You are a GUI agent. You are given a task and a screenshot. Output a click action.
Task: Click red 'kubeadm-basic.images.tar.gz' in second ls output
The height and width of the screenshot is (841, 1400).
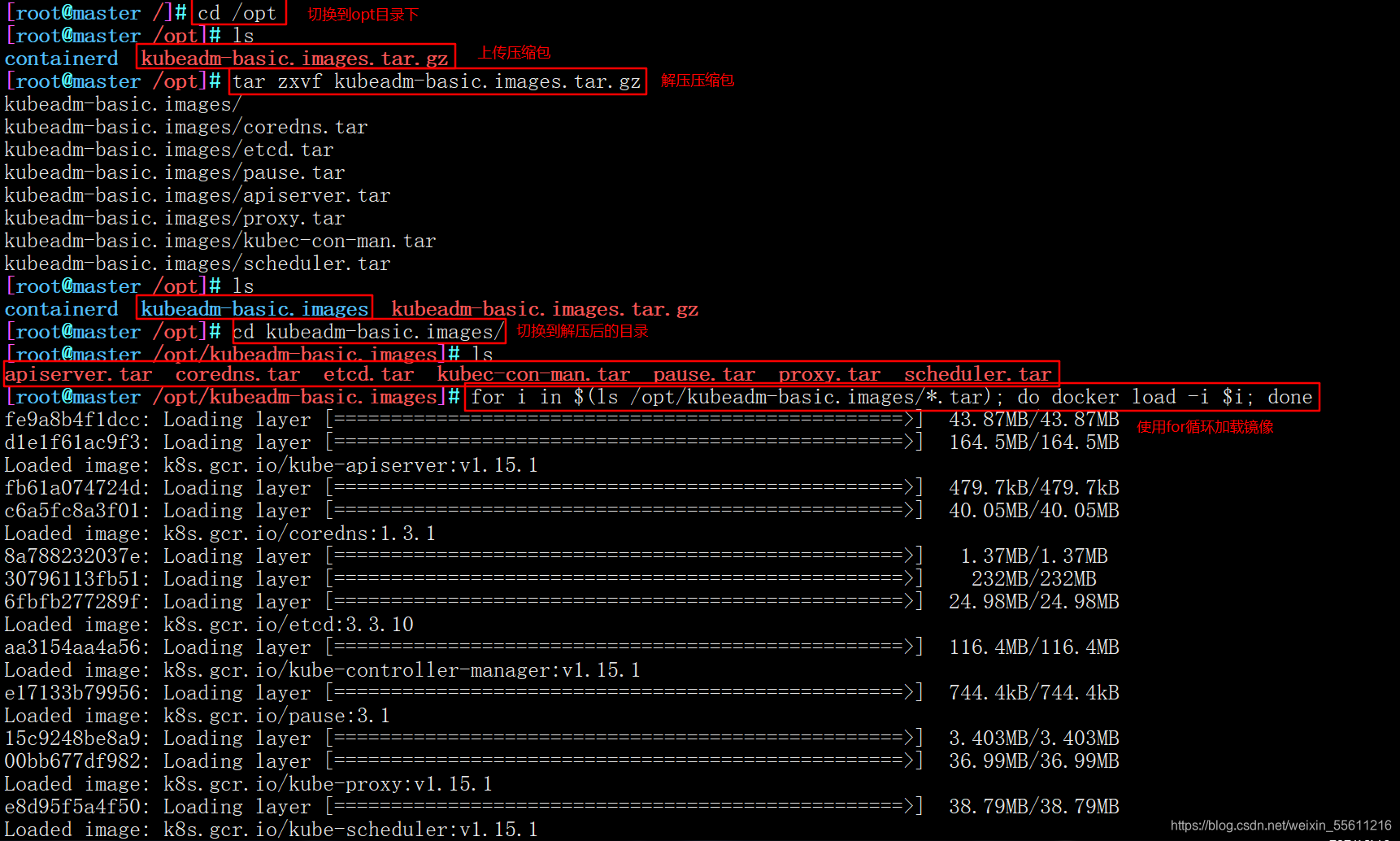point(545,309)
